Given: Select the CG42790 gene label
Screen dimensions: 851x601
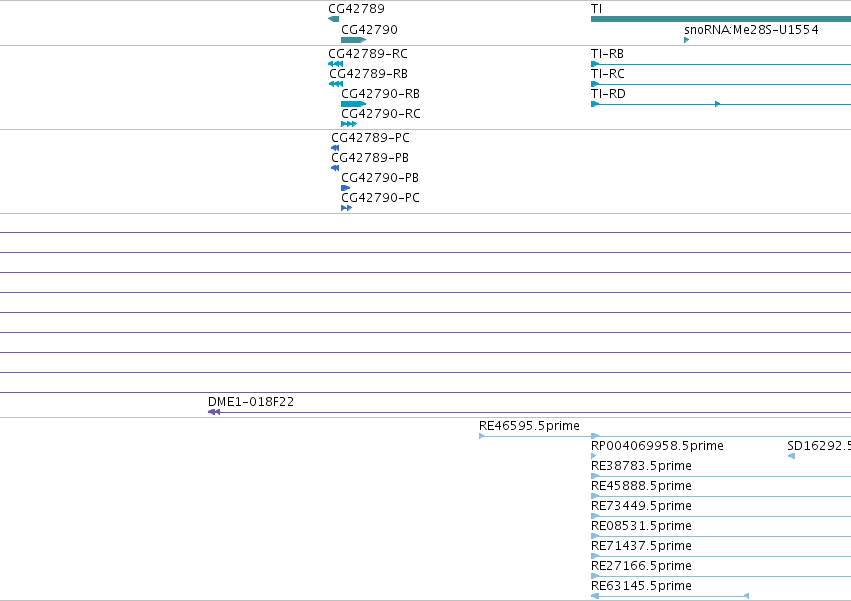Looking at the screenshot, I should pyautogui.click(x=369, y=29).
